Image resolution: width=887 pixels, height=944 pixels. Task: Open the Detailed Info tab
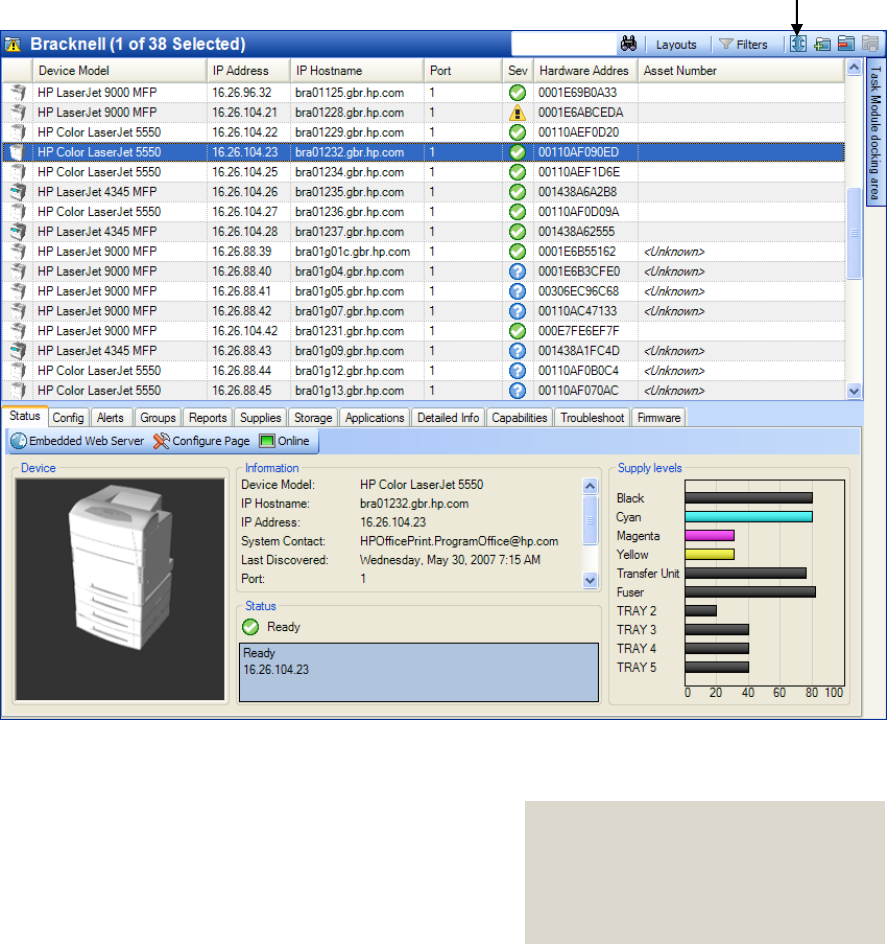coord(448,418)
